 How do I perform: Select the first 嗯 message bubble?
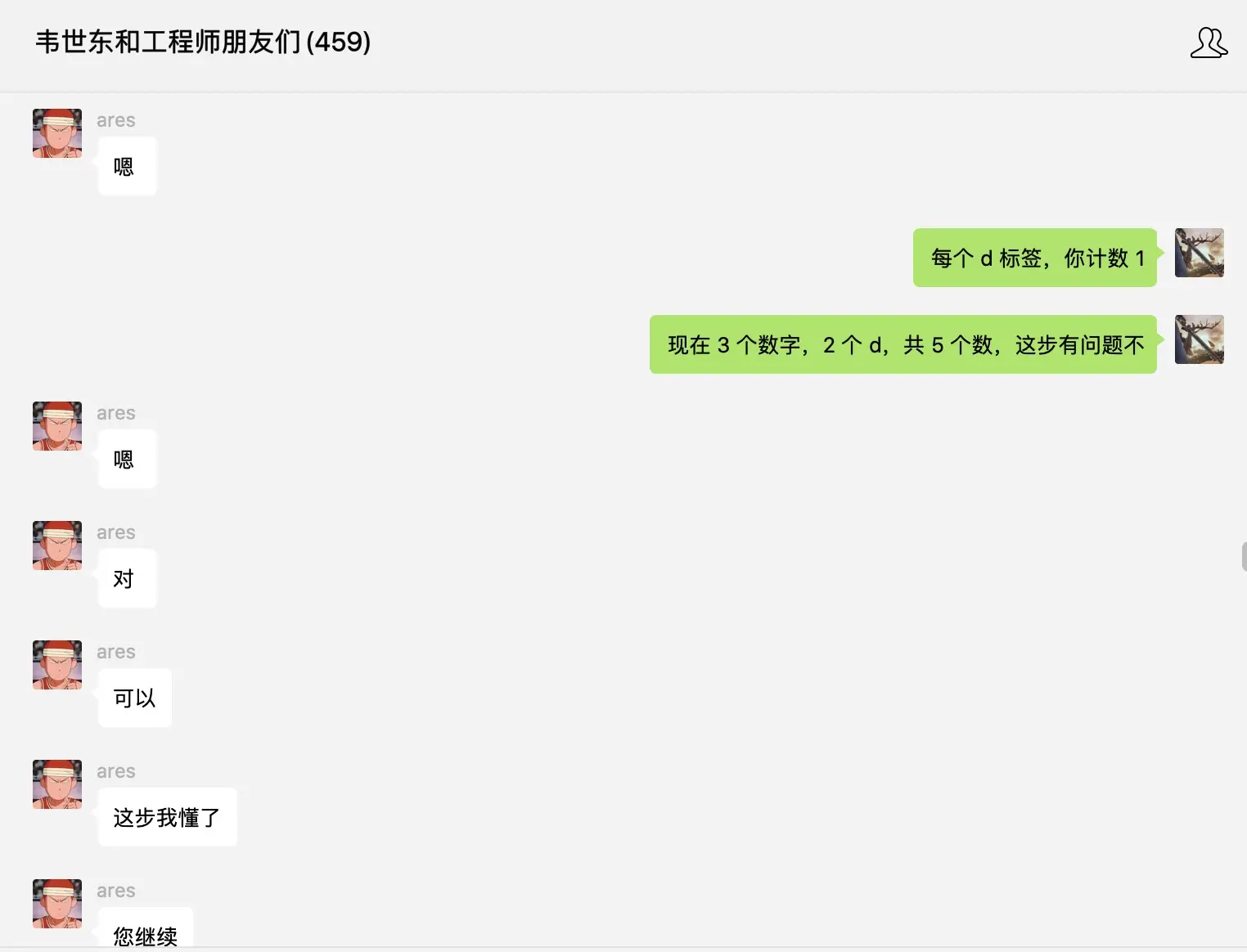coord(127,166)
